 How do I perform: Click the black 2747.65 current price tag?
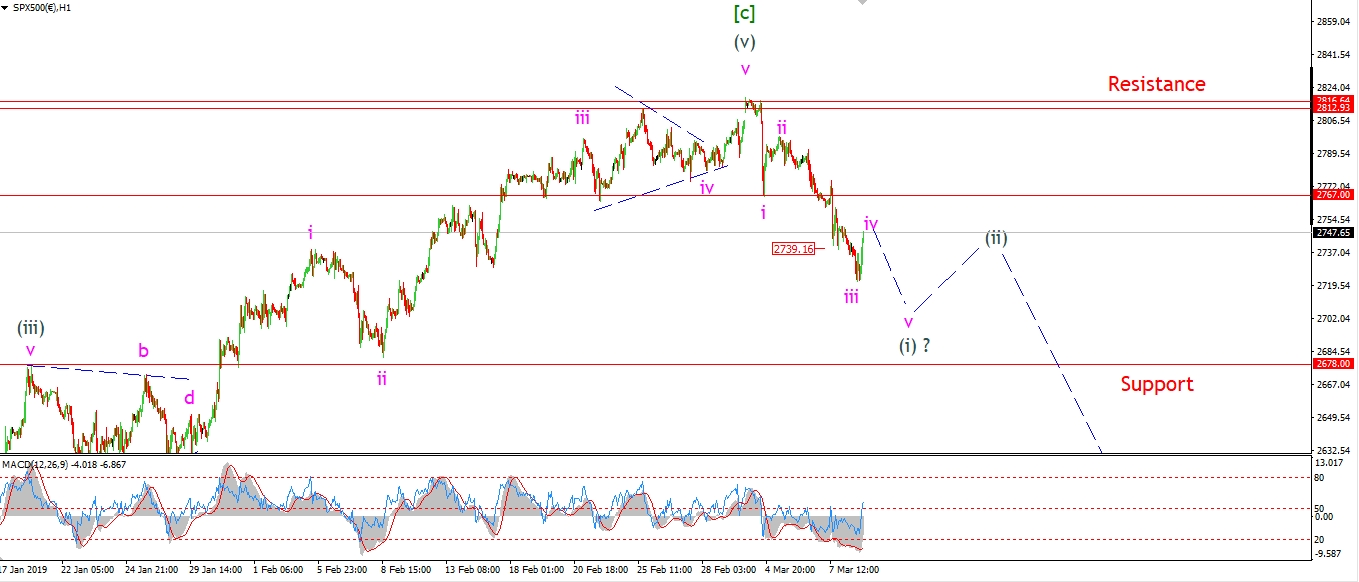pos(1334,232)
